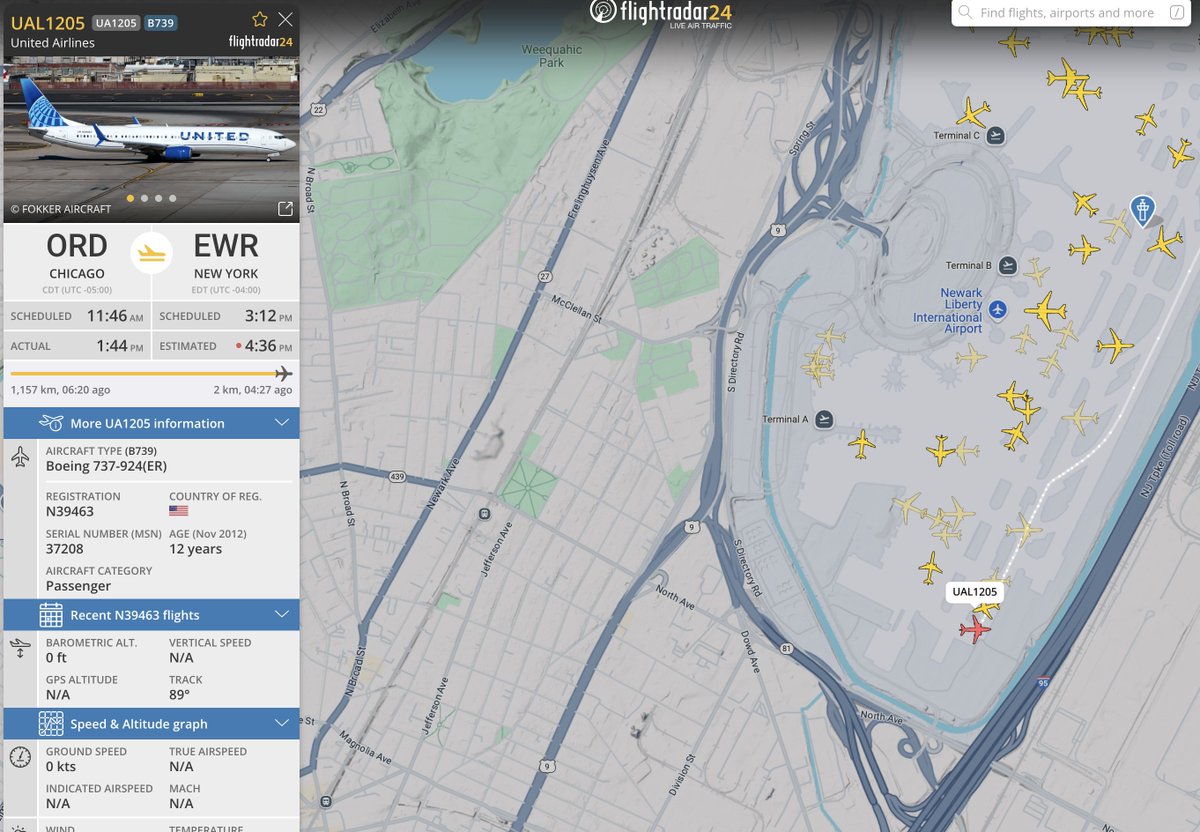The width and height of the screenshot is (1200, 832).
Task: Select the fourth photo carousel dot
Action: pos(173,198)
